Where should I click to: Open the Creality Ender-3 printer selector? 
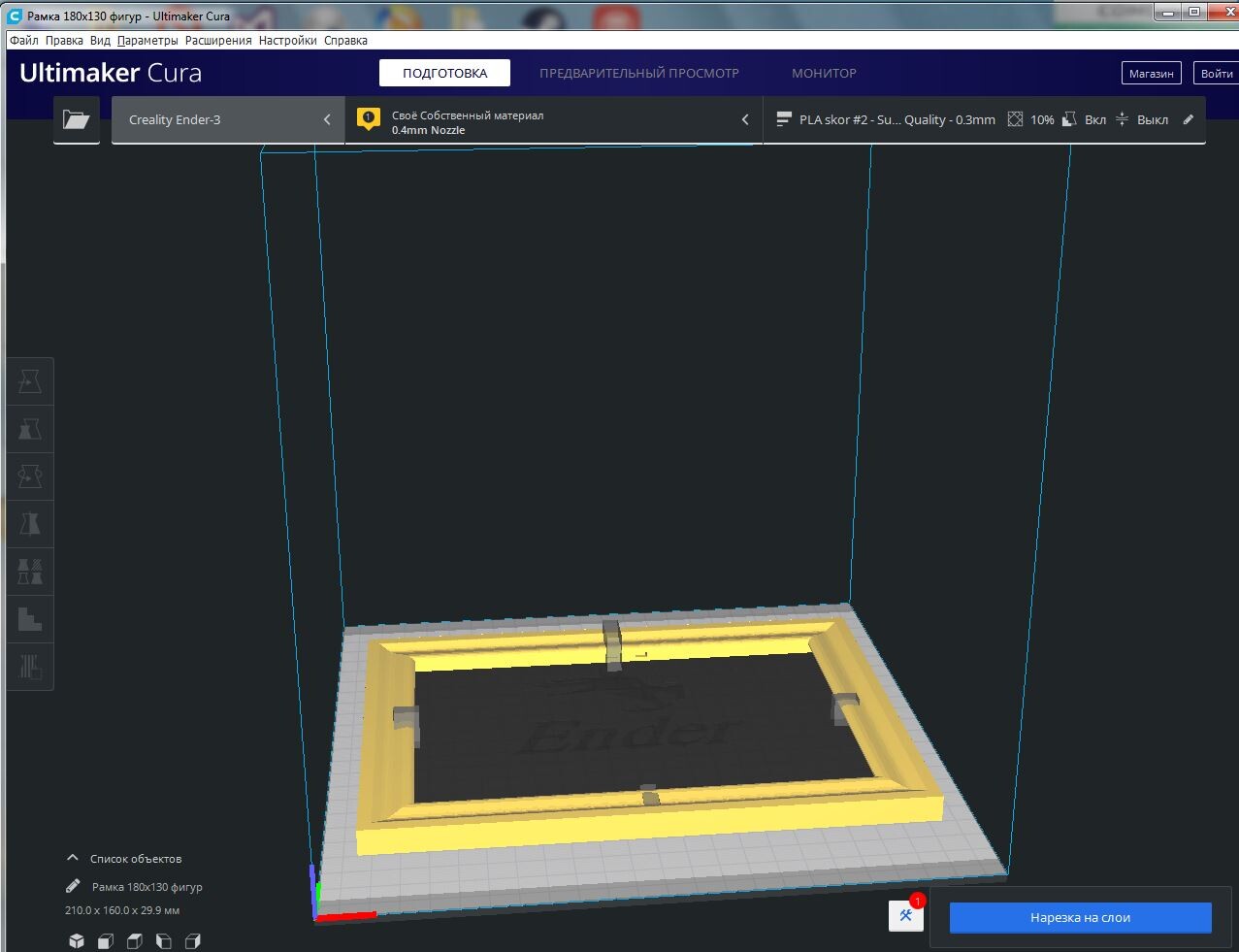(228, 119)
